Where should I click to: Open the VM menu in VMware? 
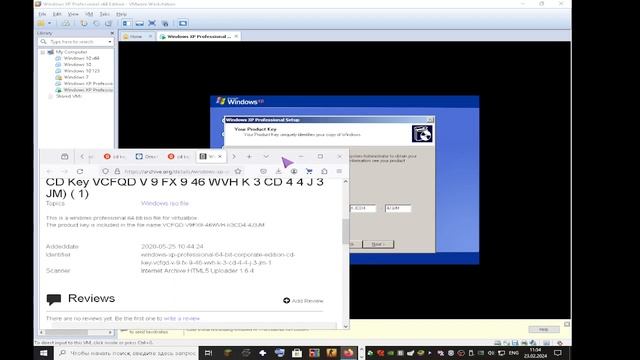pos(89,14)
